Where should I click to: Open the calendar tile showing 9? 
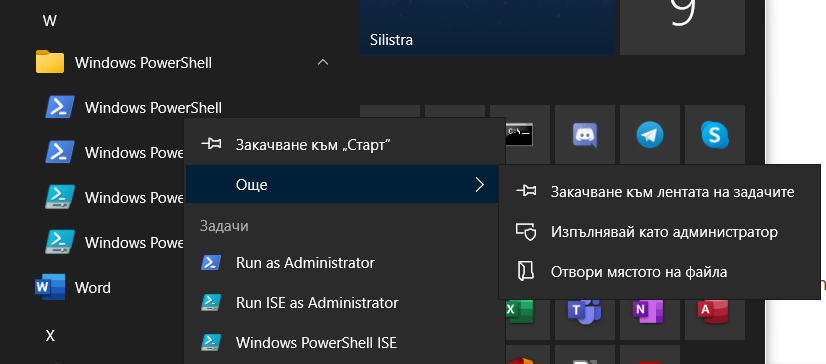click(682, 27)
